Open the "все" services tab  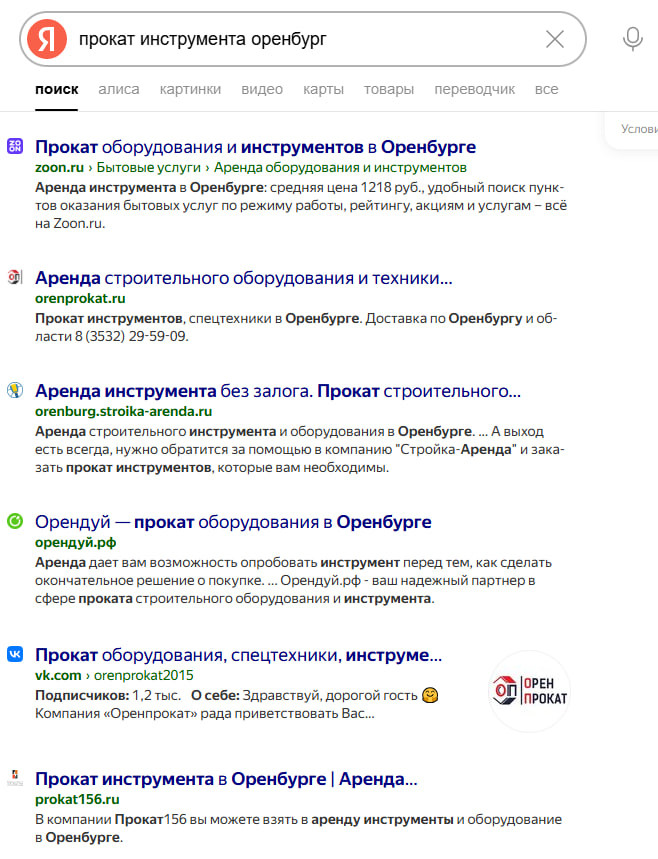click(x=546, y=89)
